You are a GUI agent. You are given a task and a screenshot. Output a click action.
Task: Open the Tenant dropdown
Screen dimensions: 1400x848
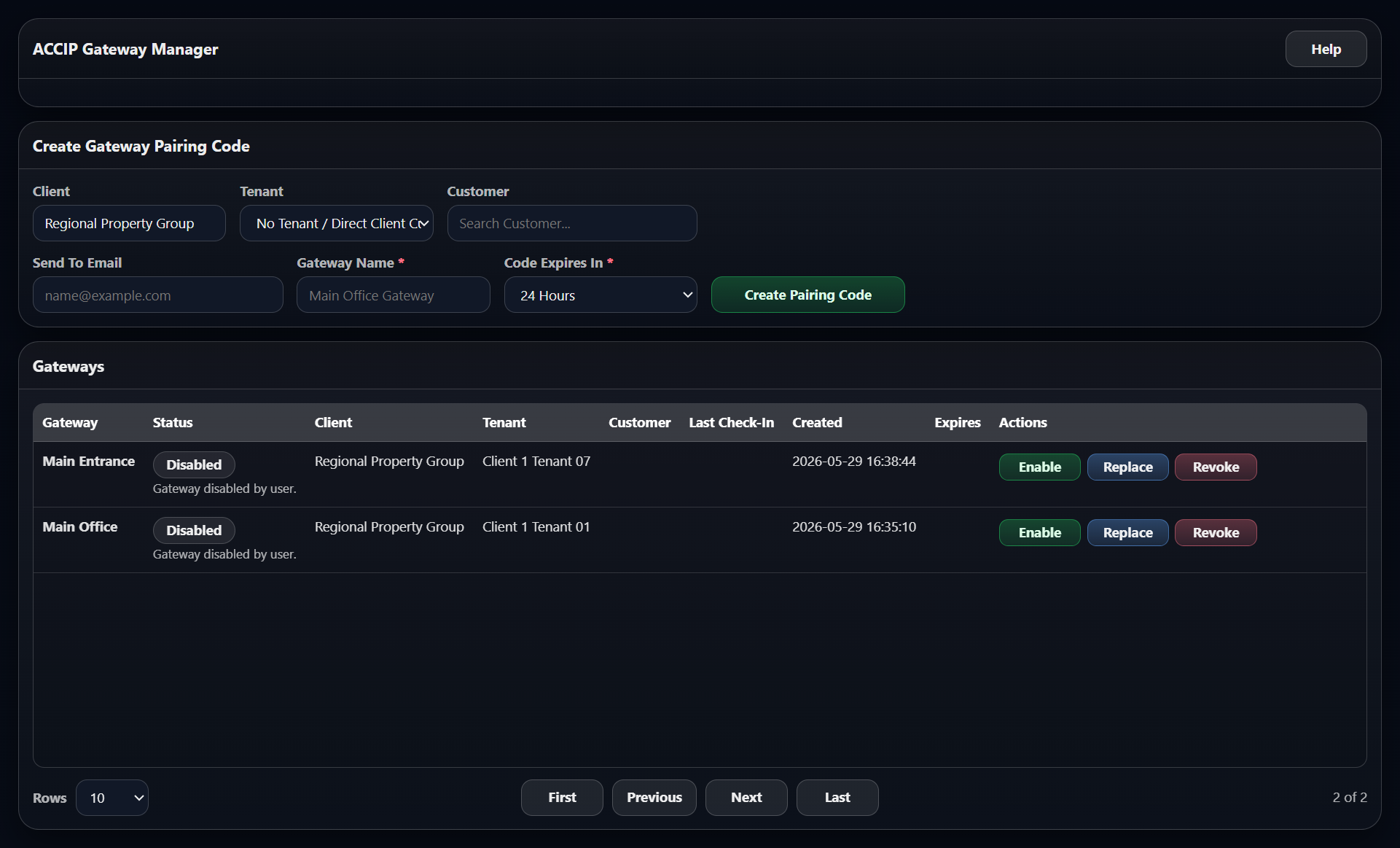tap(337, 223)
